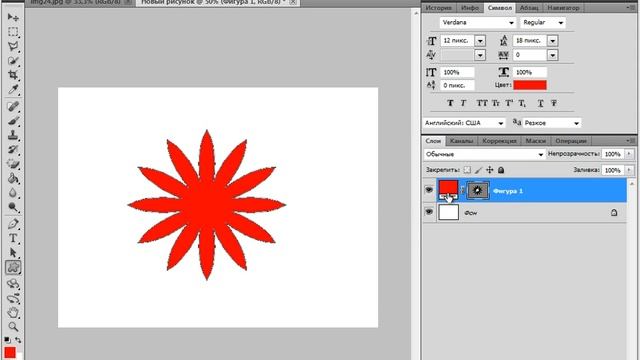Select the Quick Selection tool
Screen dimensions: 640x360
click(13, 60)
